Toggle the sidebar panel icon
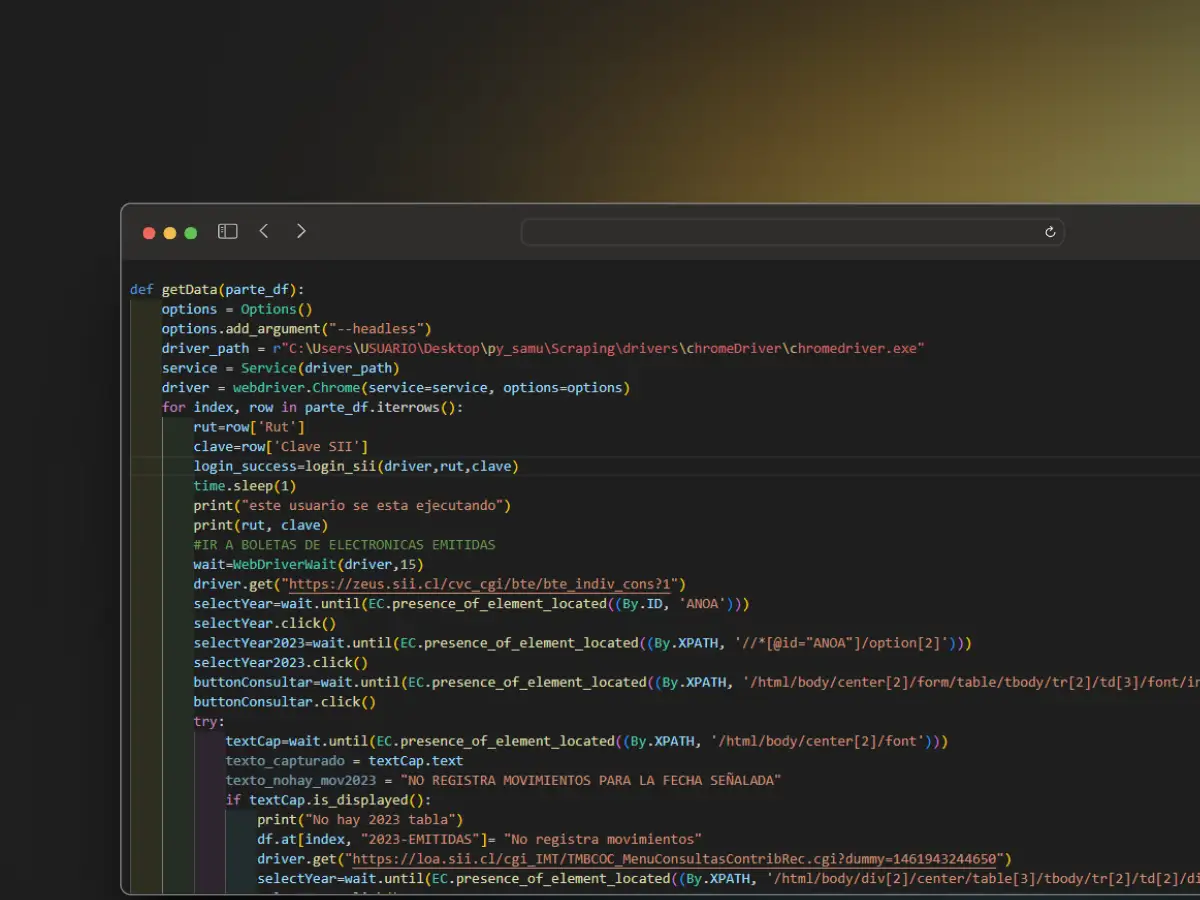Screen dimensions: 1200x900 pos(228,232)
